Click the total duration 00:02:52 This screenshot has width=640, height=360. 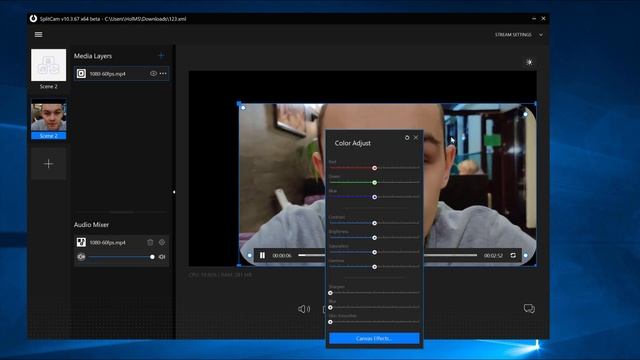click(x=493, y=256)
